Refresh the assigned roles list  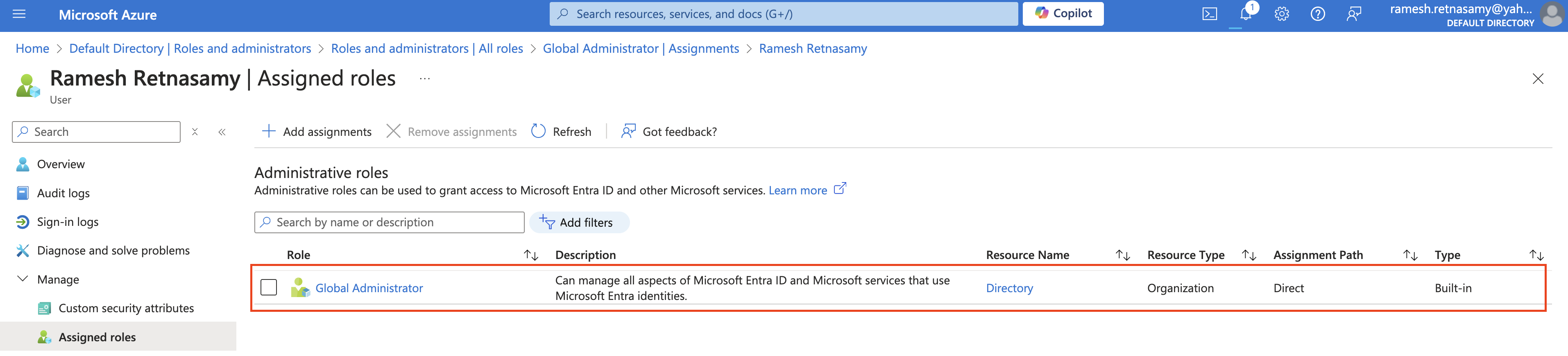coord(561,132)
